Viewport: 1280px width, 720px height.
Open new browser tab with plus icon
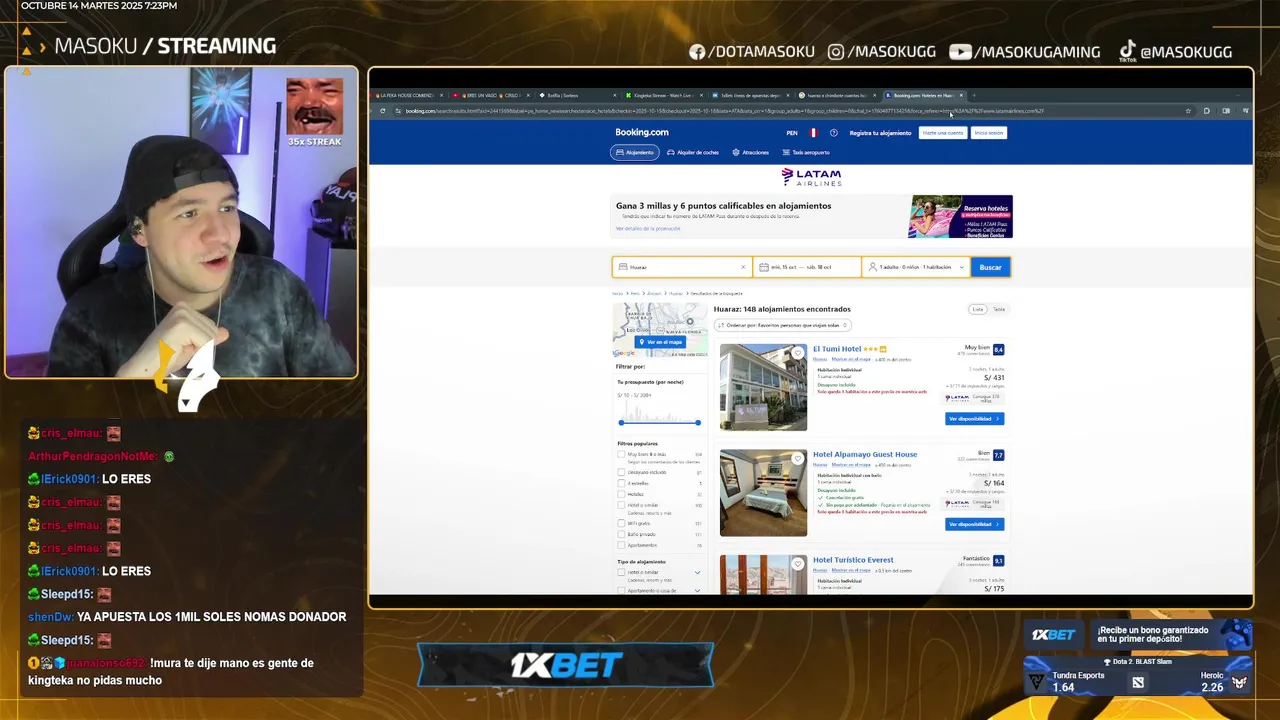click(974, 96)
